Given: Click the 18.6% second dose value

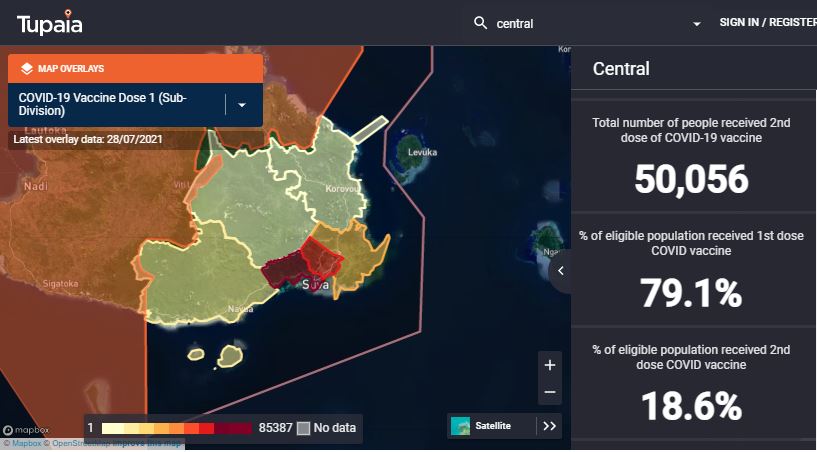Looking at the screenshot, I should 691,407.
